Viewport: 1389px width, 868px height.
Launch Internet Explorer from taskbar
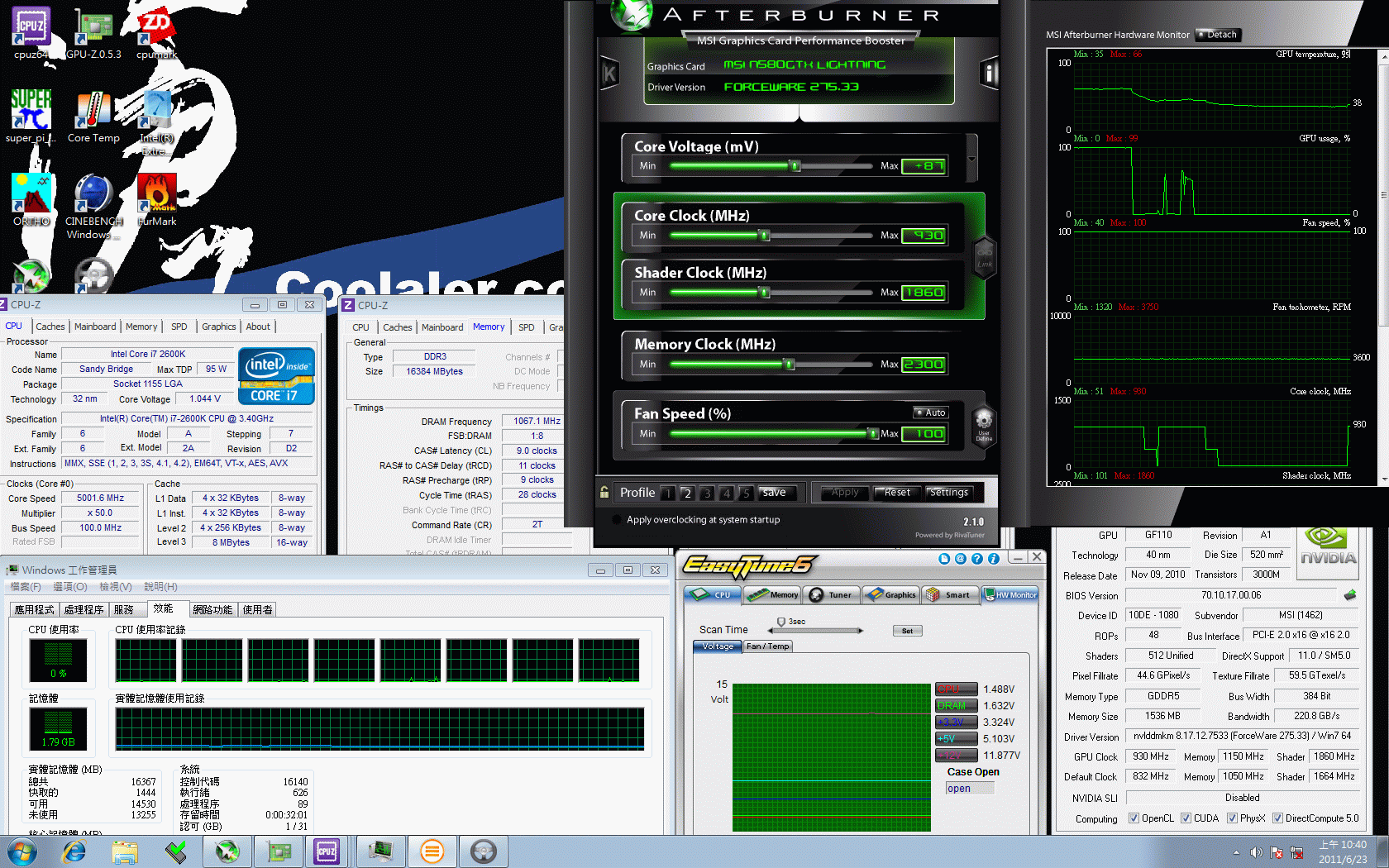pyautogui.click(x=74, y=851)
